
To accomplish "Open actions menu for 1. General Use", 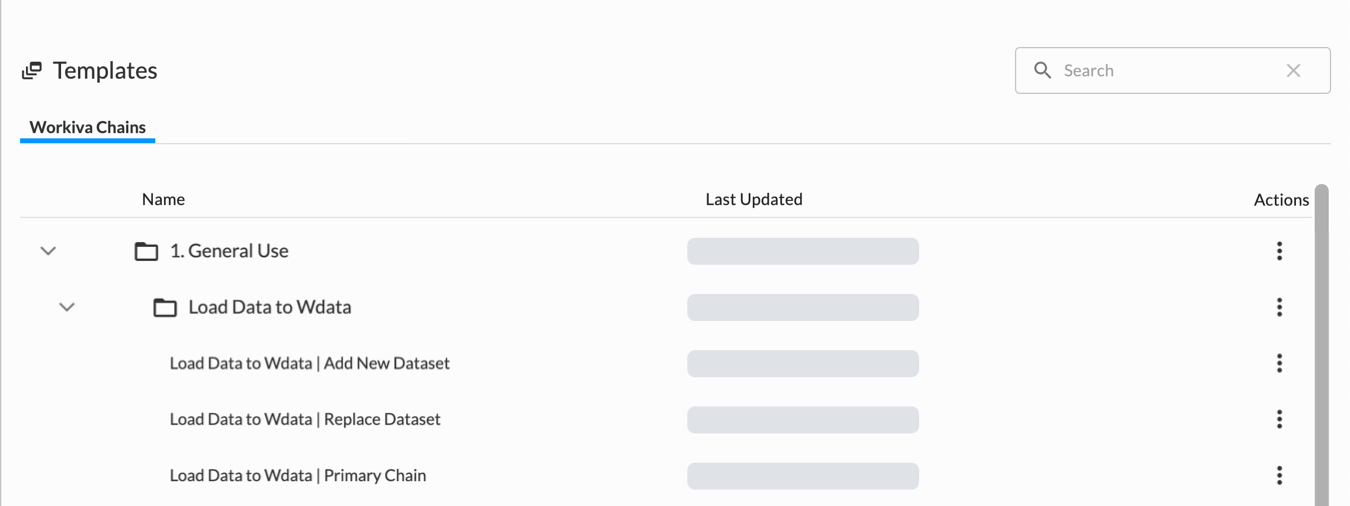I will pyautogui.click(x=1279, y=251).
